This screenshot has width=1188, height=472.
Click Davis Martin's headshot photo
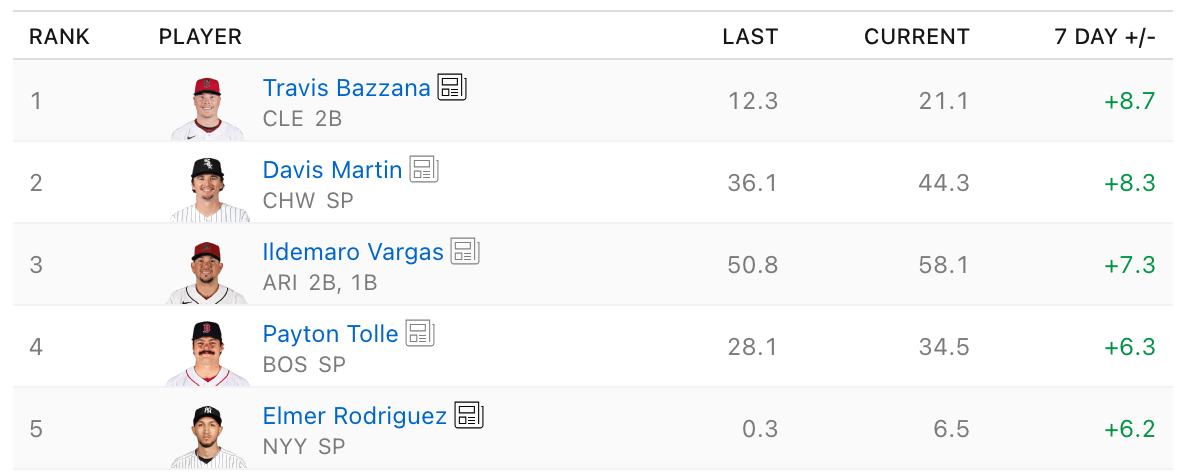coord(207,190)
